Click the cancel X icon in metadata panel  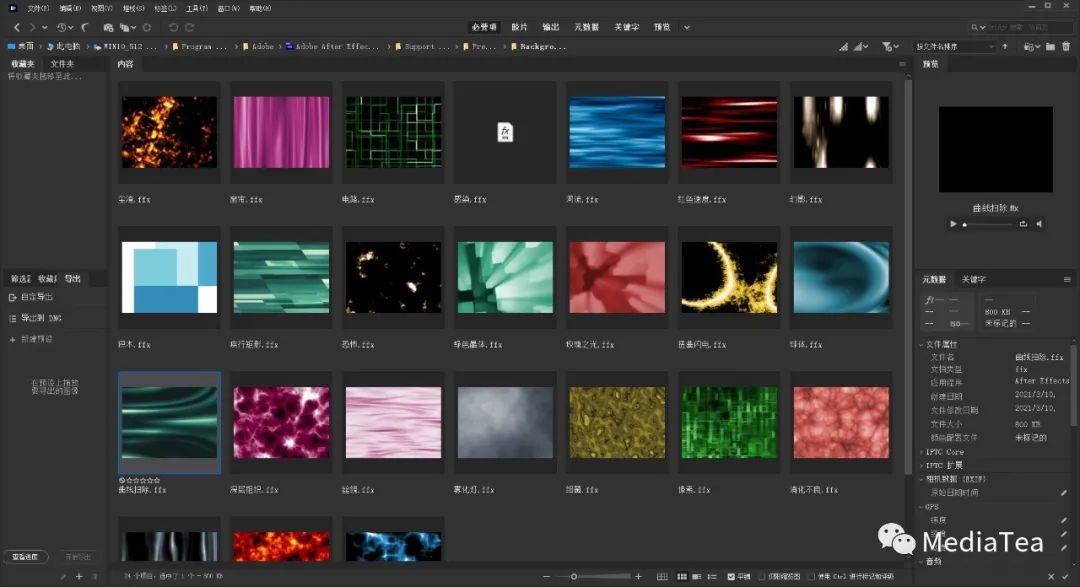(1051, 577)
